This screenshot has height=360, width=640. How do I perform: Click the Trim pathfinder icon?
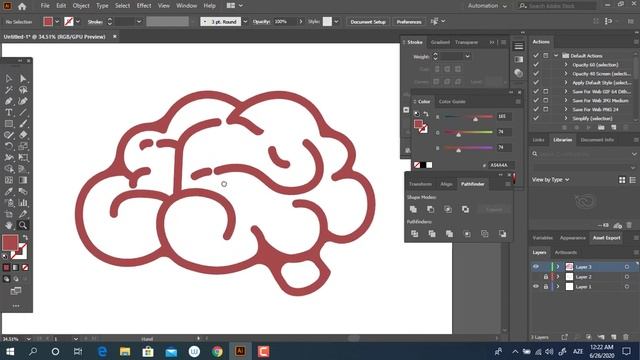pos(432,234)
